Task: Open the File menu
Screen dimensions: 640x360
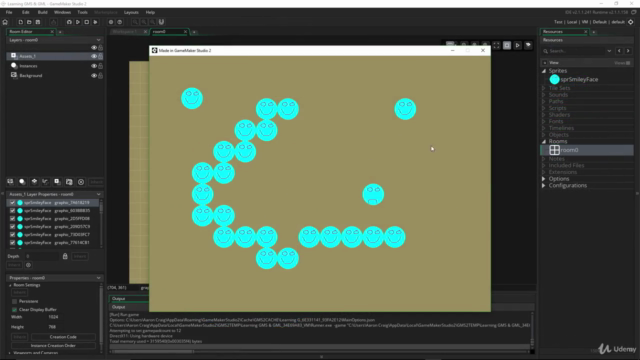Action: point(9,13)
